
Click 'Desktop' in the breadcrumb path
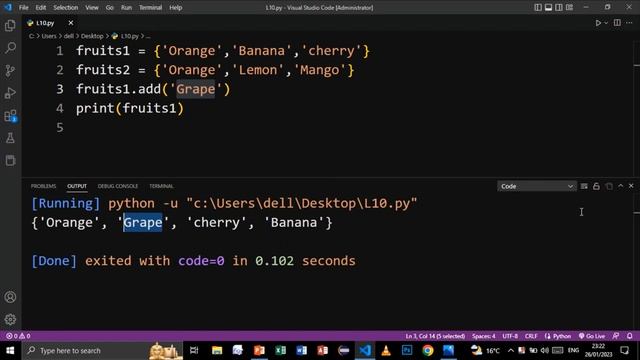tap(92, 36)
